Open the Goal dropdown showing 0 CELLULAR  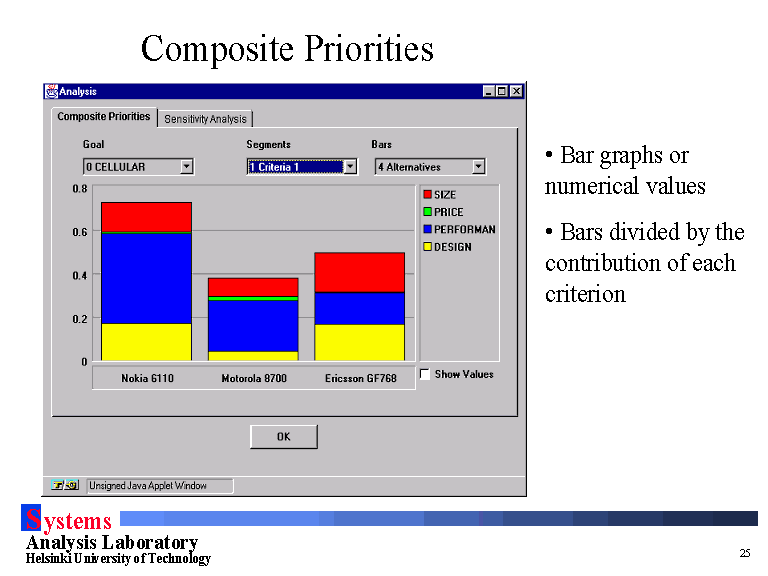186,167
